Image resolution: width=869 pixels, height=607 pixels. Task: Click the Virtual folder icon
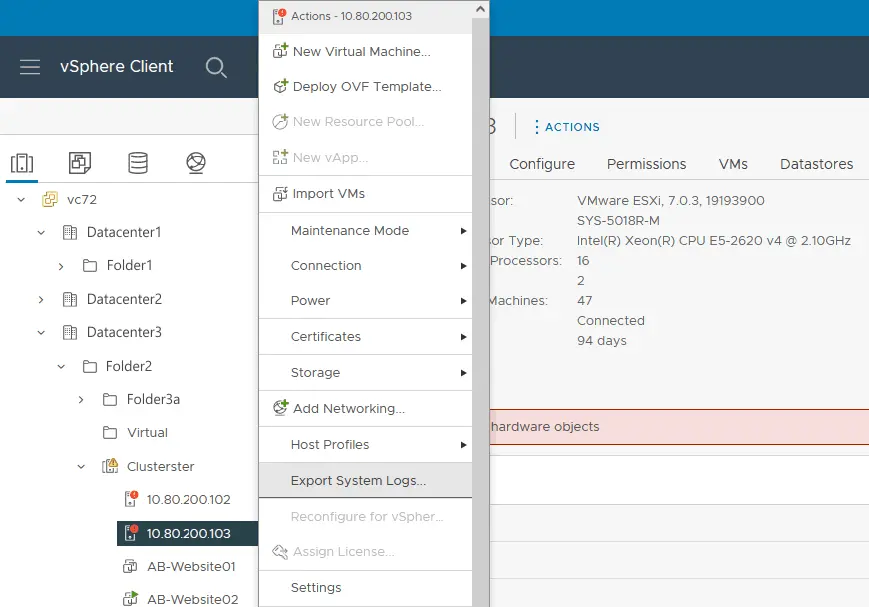pos(110,433)
